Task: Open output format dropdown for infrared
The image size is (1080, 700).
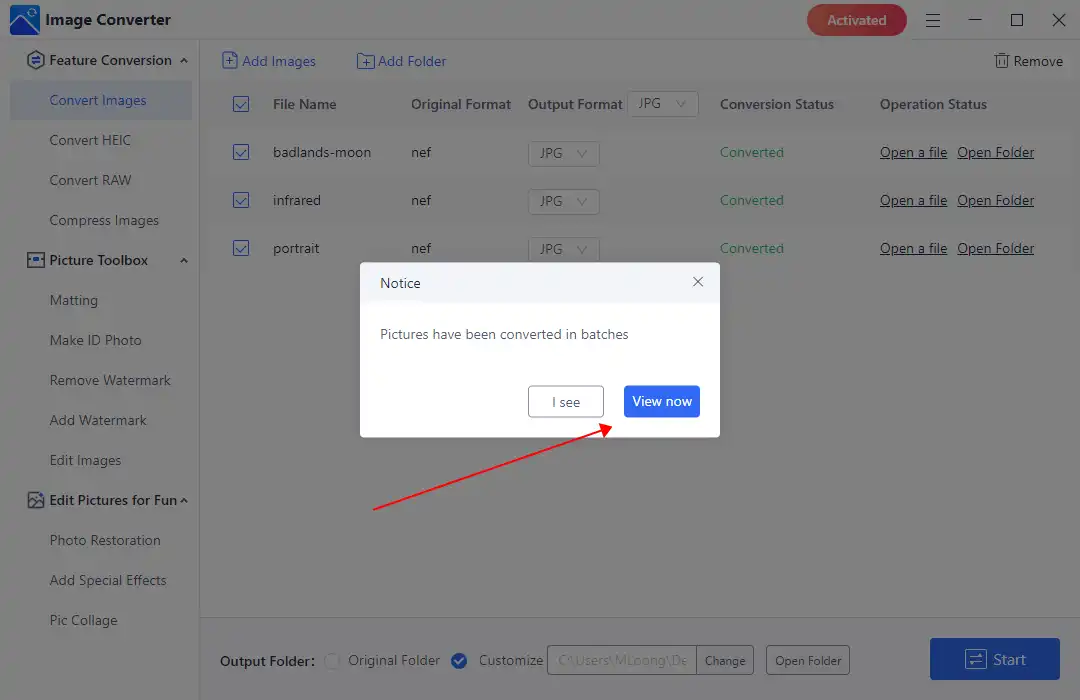Action: click(x=563, y=201)
